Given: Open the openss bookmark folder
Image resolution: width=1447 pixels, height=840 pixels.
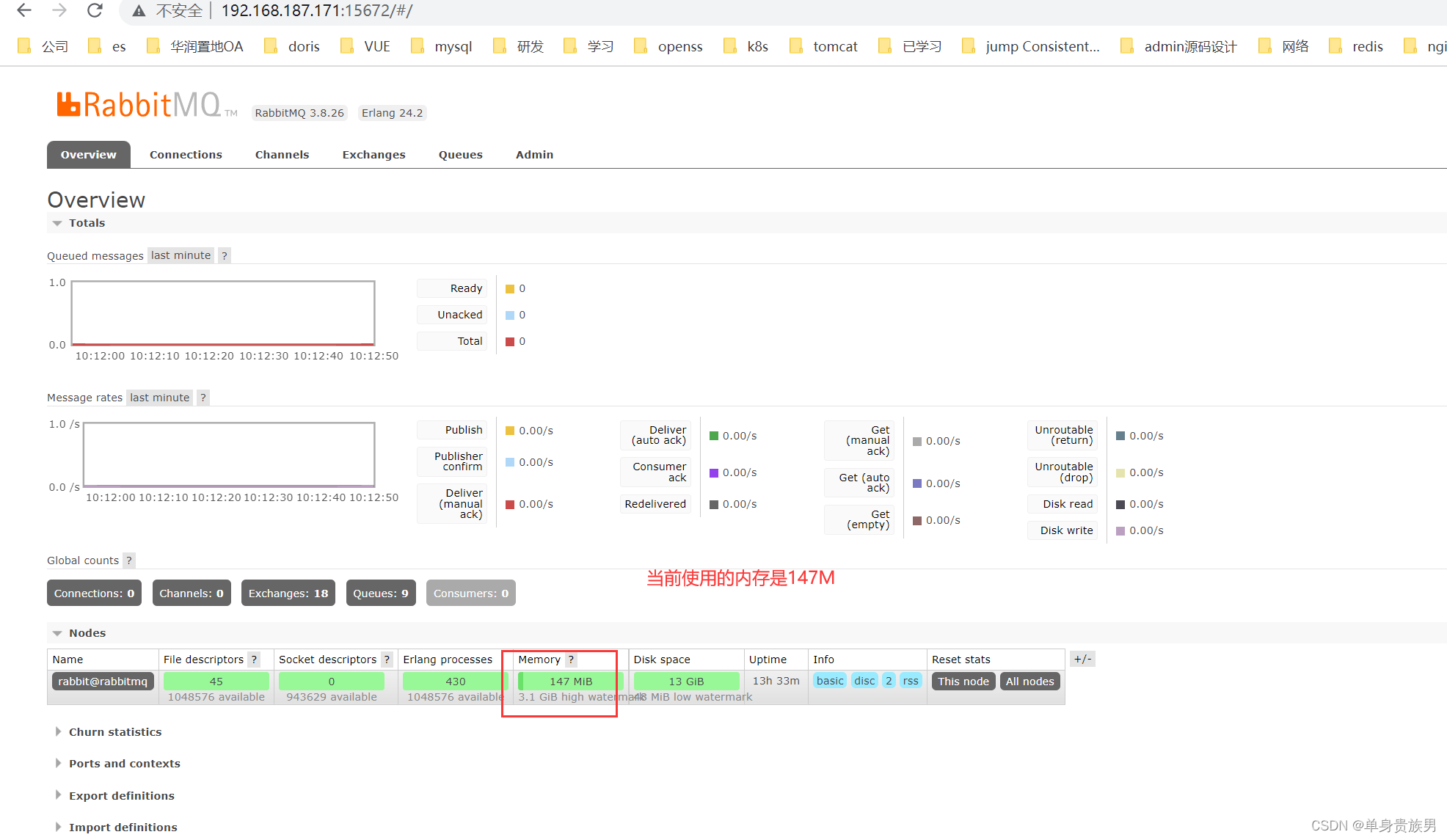Looking at the screenshot, I should click(x=668, y=46).
